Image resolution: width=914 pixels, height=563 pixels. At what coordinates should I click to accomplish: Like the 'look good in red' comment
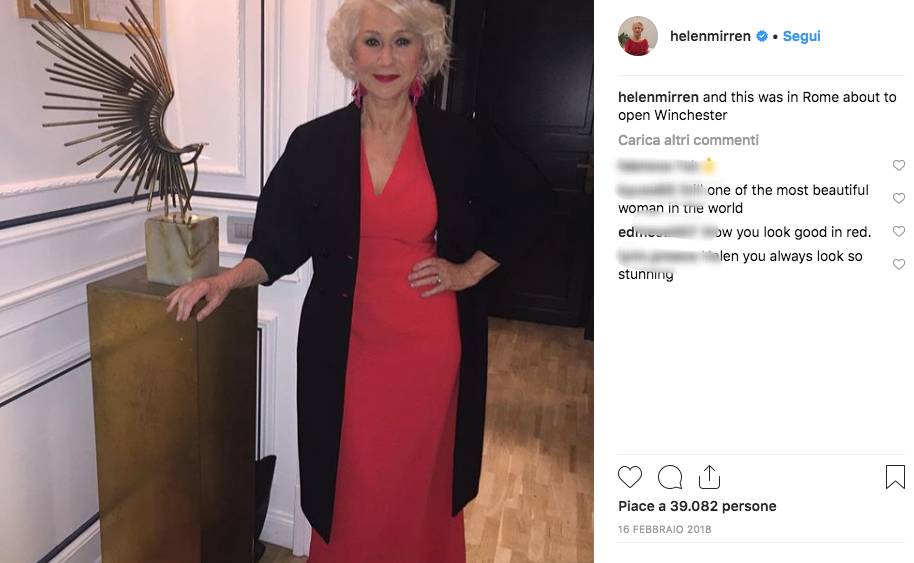898,231
